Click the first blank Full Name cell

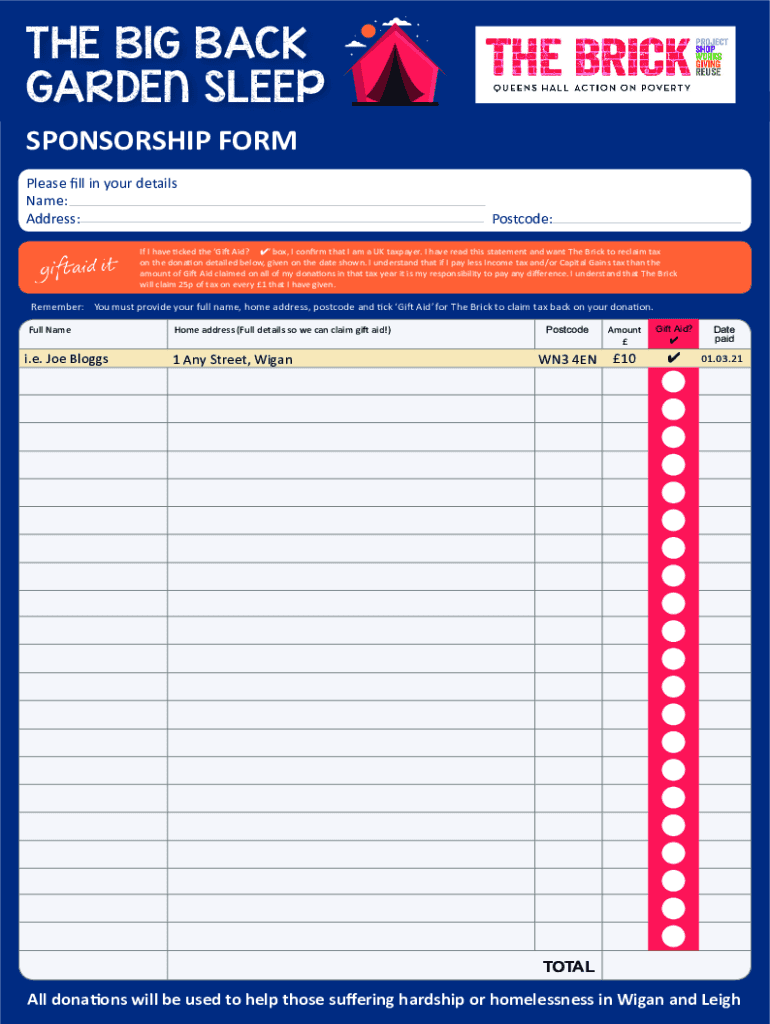pos(93,383)
